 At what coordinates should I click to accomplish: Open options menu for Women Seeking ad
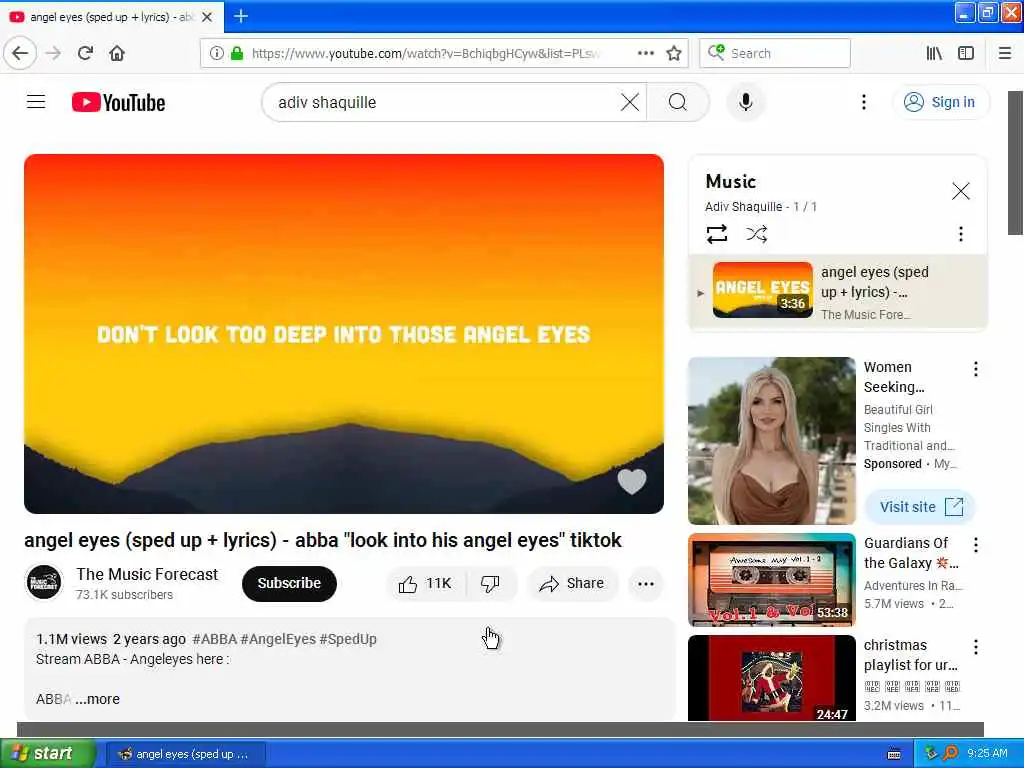pyautogui.click(x=976, y=369)
